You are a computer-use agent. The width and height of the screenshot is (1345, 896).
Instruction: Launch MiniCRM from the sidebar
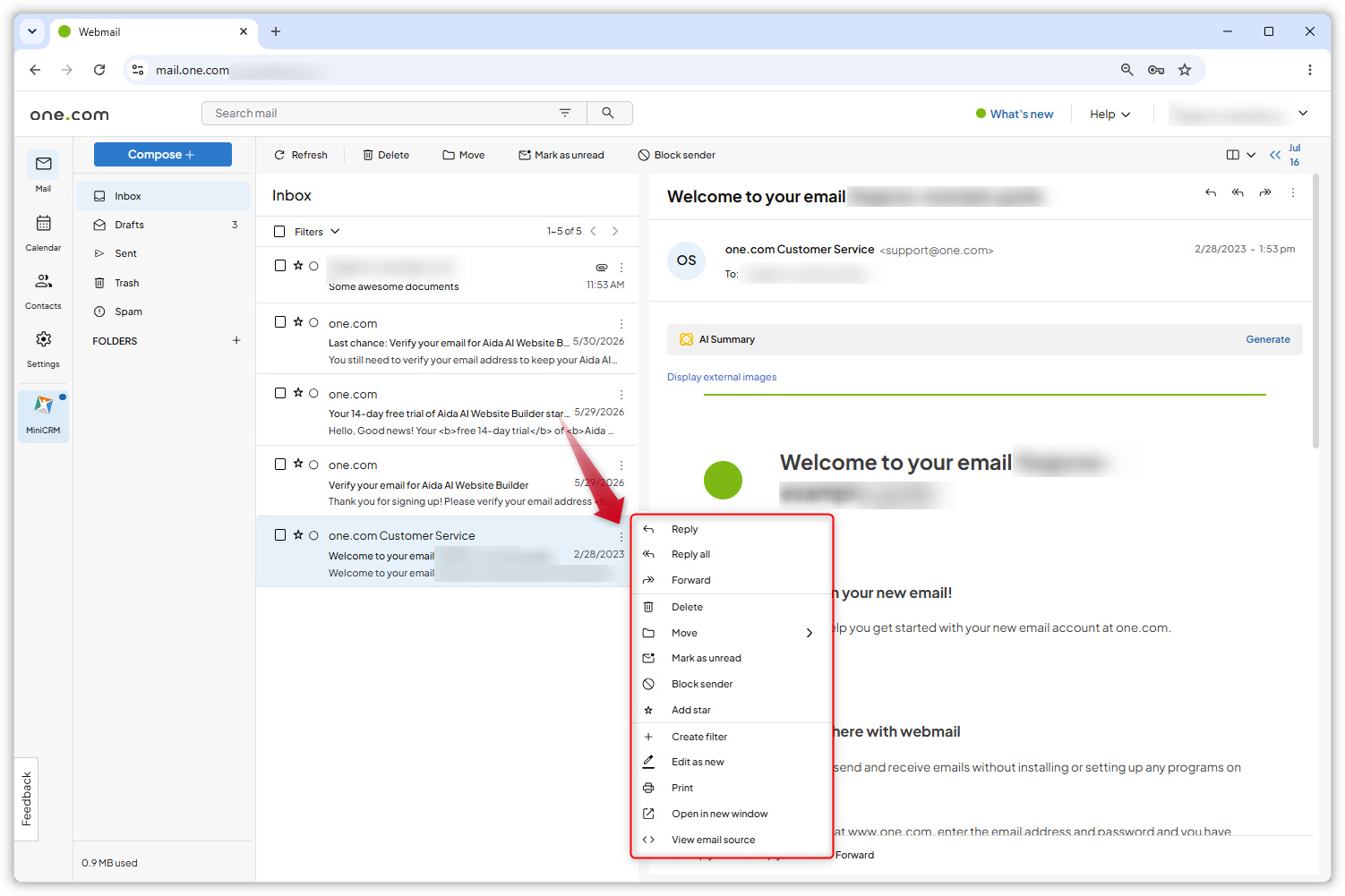43,414
